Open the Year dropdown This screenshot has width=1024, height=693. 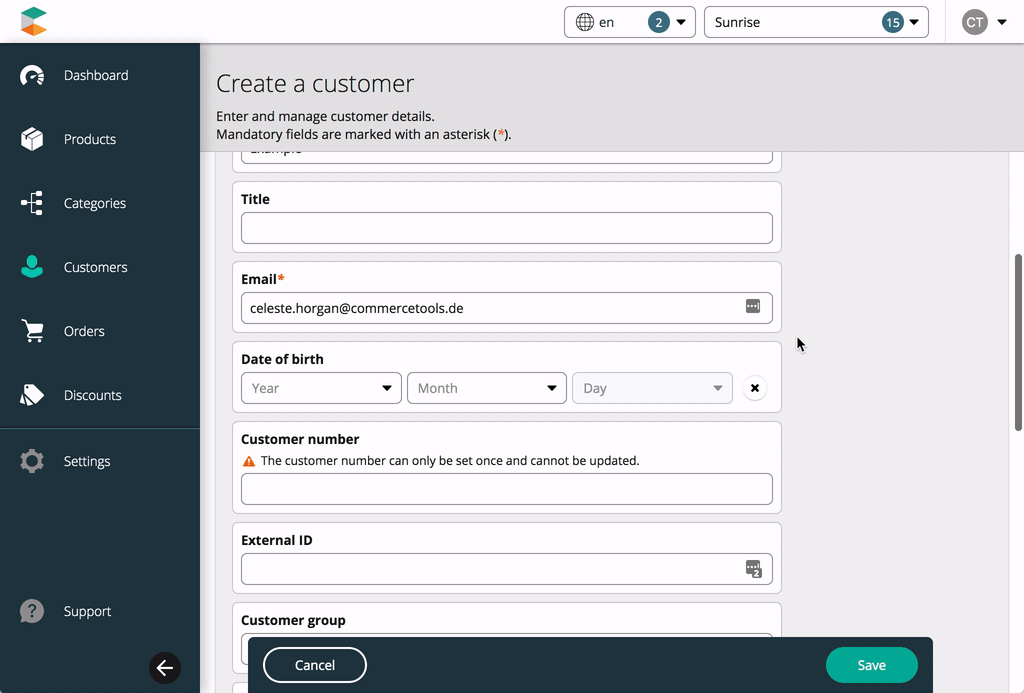pyautogui.click(x=321, y=388)
